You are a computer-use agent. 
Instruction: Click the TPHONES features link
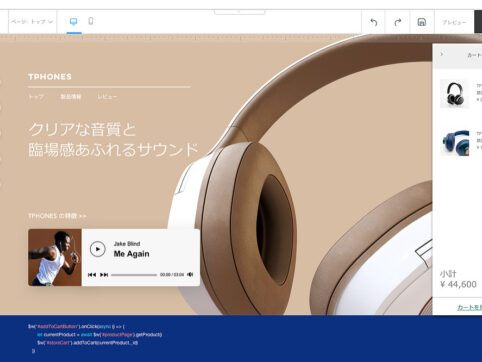pyautogui.click(x=57, y=216)
